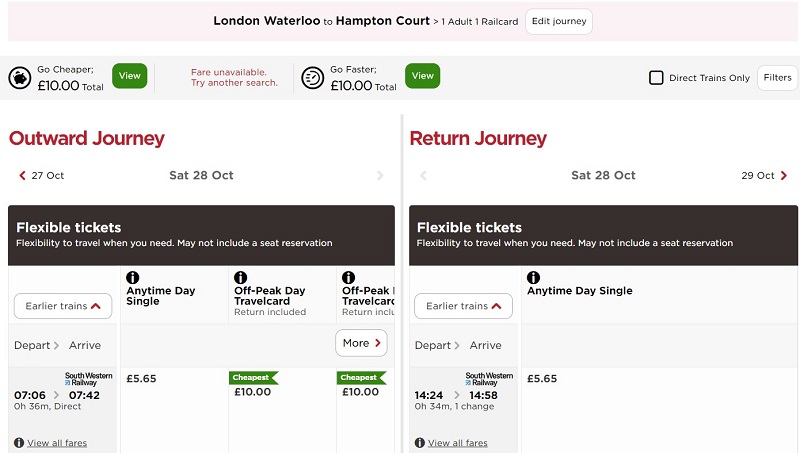Click info icon beside return View all fares
The image size is (800, 453).
[419, 443]
